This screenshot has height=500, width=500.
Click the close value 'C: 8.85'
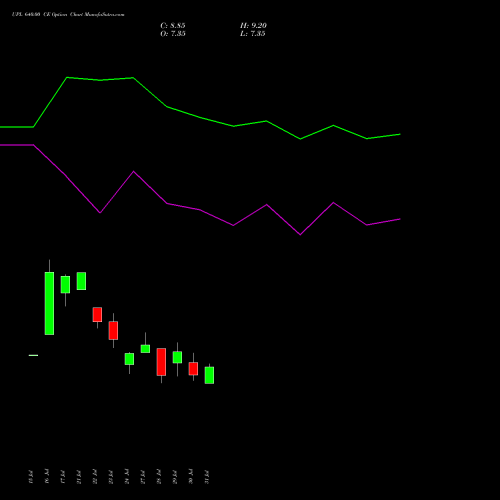(173, 26)
